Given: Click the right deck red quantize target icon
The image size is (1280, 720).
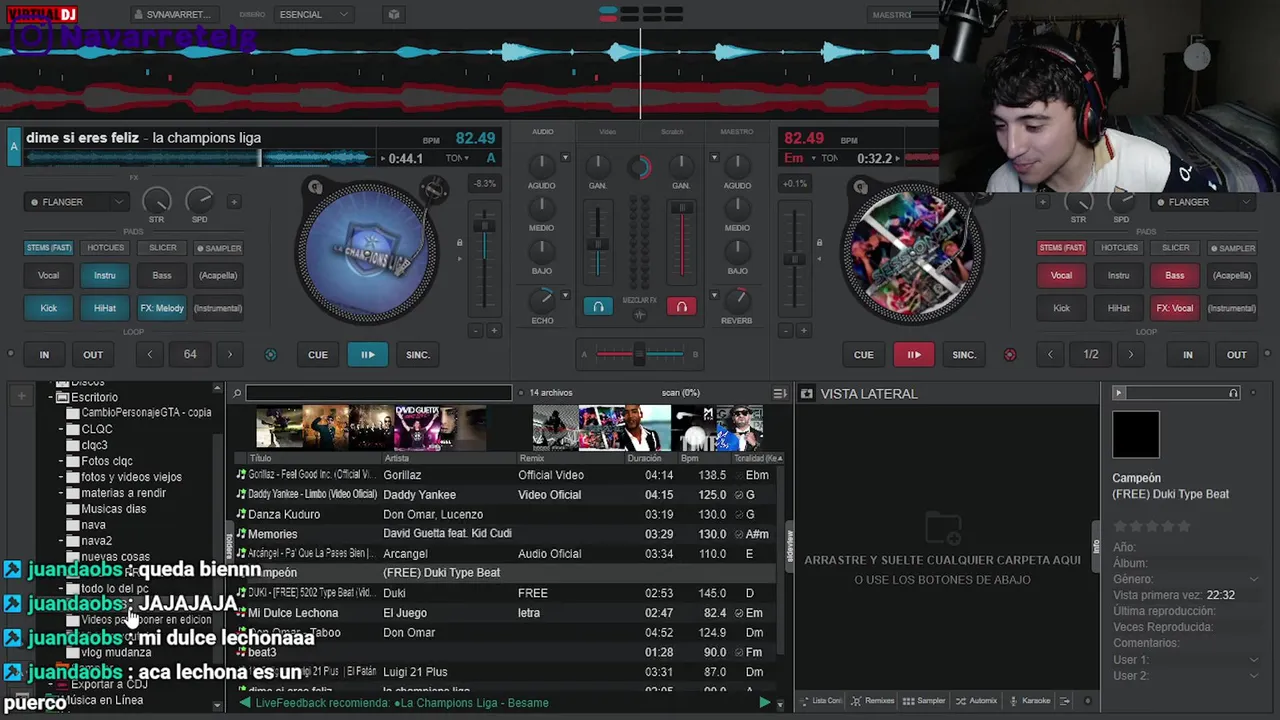Looking at the screenshot, I should pyautogui.click(x=1009, y=355).
